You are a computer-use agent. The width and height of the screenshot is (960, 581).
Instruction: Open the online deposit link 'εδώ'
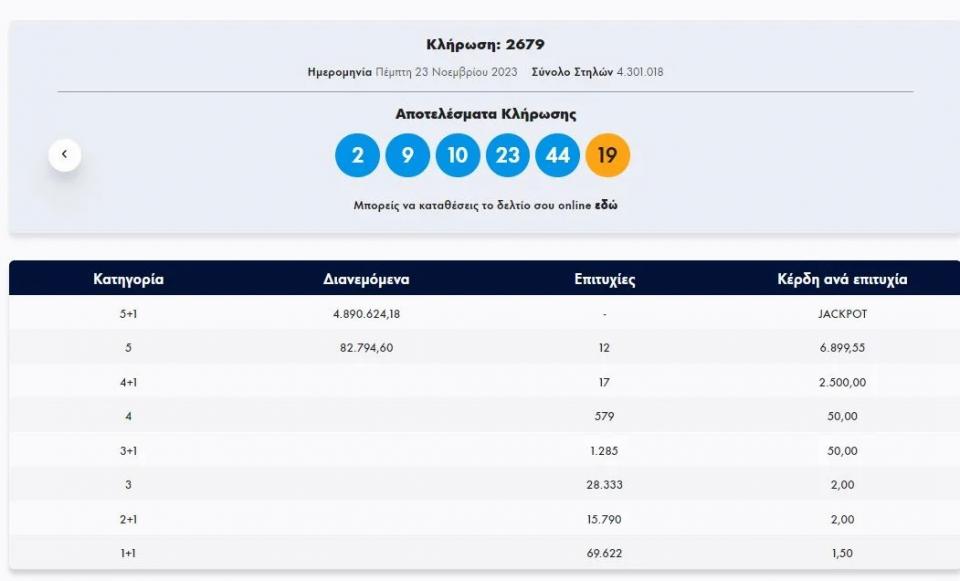(x=606, y=205)
